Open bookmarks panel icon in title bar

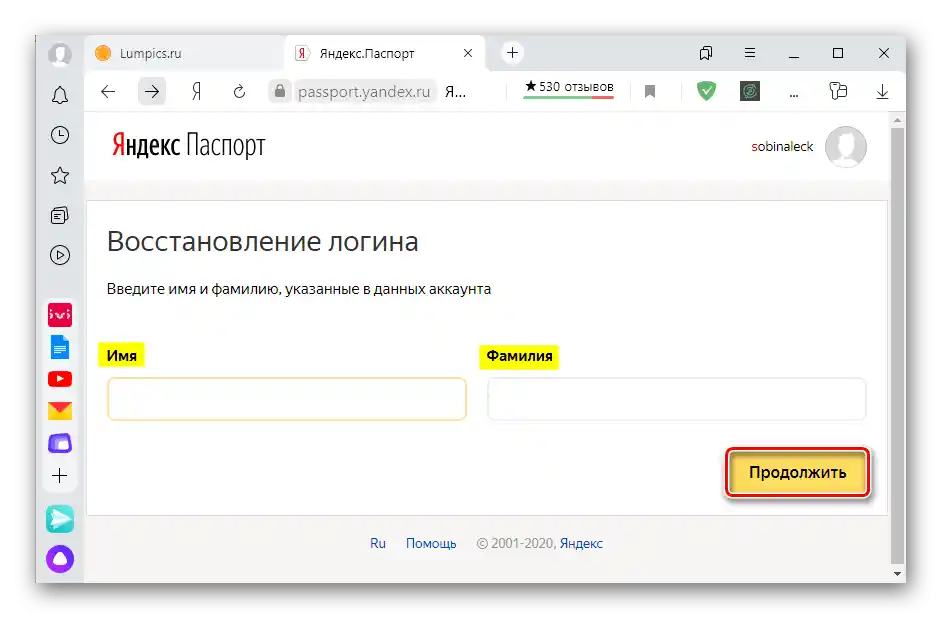click(x=706, y=53)
